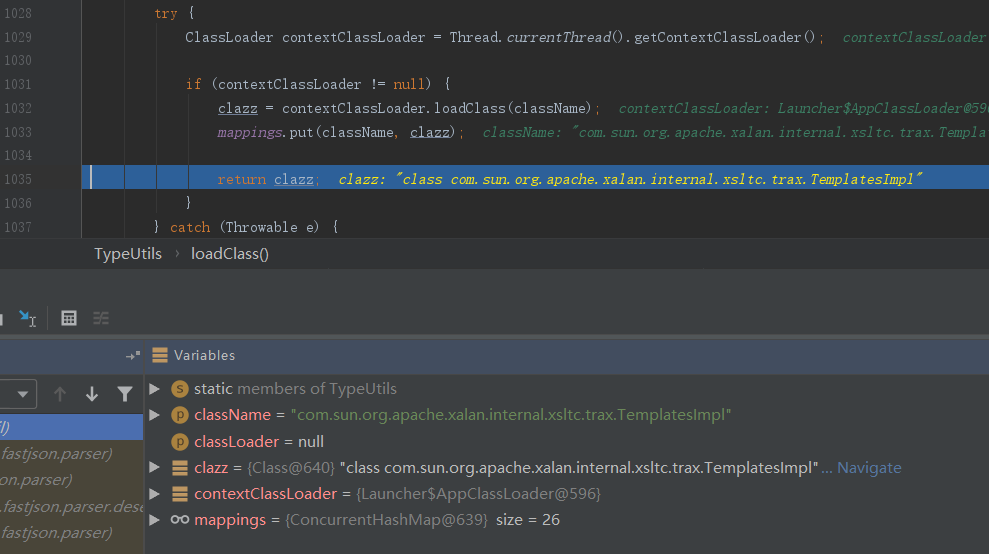Go to previous frame with up arrow
Viewport: 989px width, 554px height.
click(60, 394)
